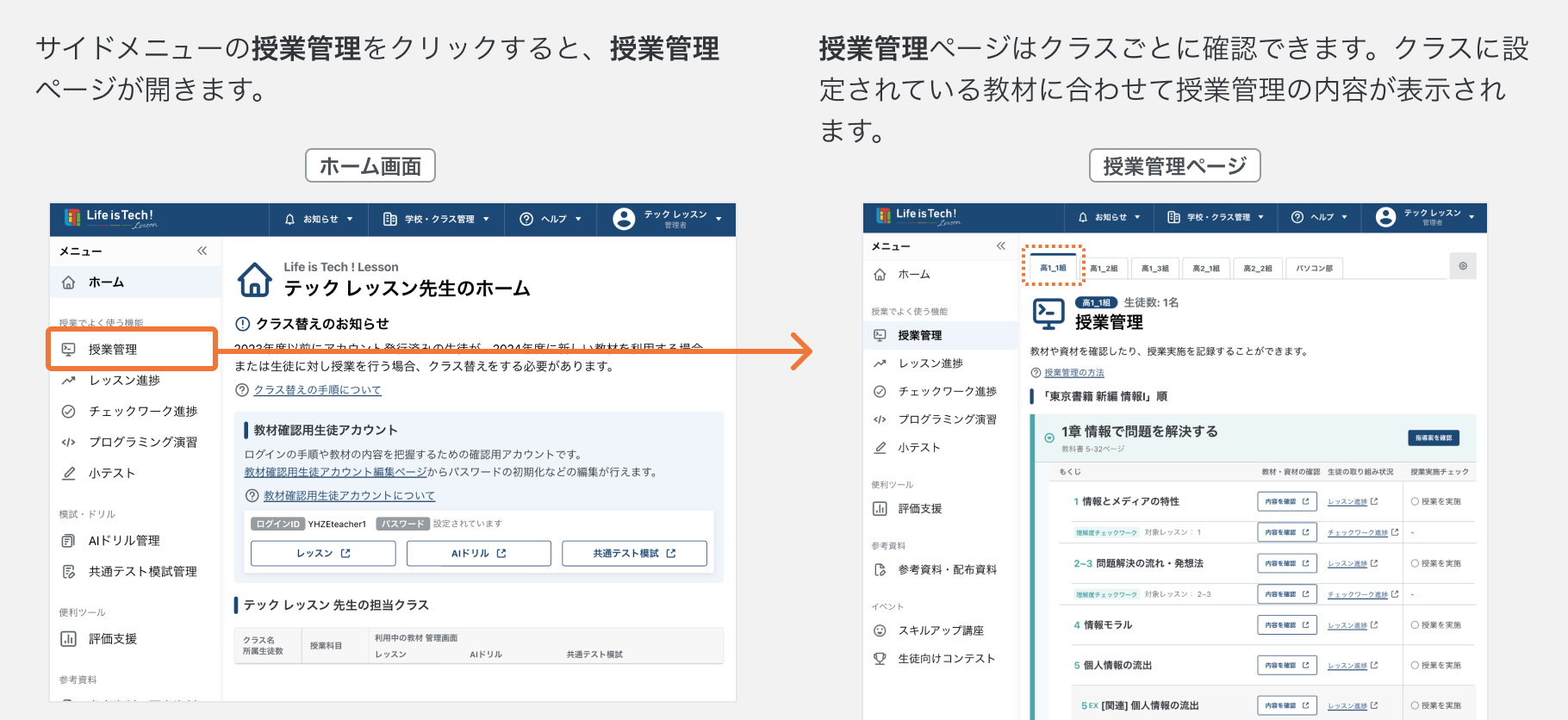Select 授業管理 in 授業管理 page sidebar
Viewport: 1568px width, 720px height.
click(x=941, y=335)
